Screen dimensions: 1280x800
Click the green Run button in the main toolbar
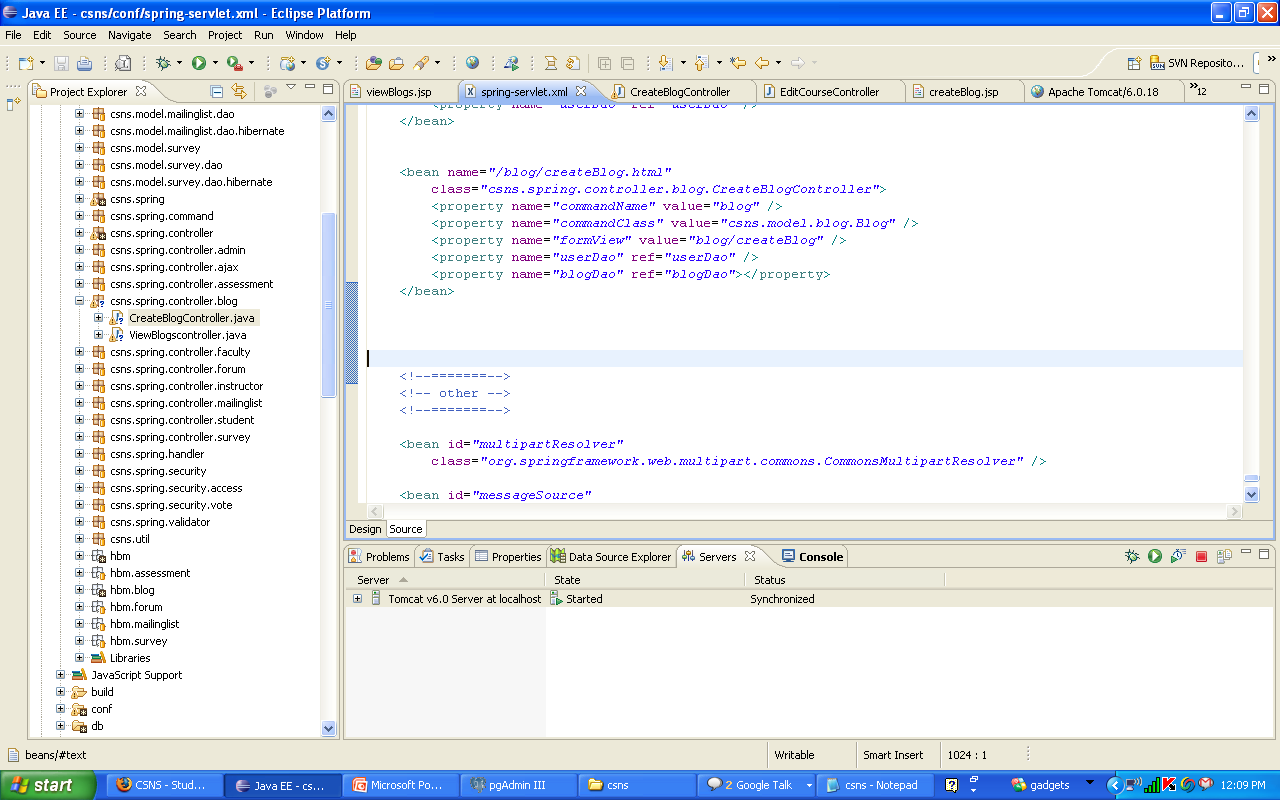[x=199, y=63]
